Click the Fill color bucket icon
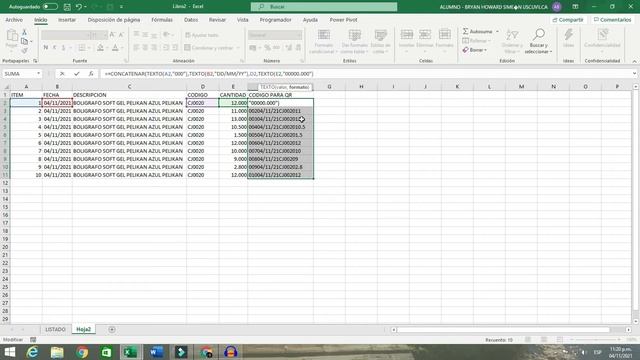The width and height of the screenshot is (640, 360). pos(100,48)
